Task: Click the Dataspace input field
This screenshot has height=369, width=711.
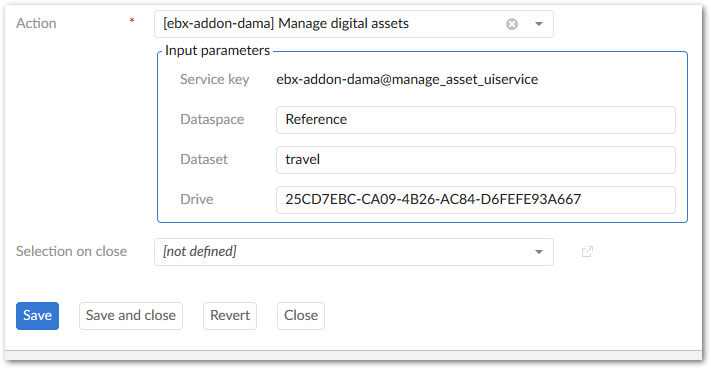Action: (476, 120)
